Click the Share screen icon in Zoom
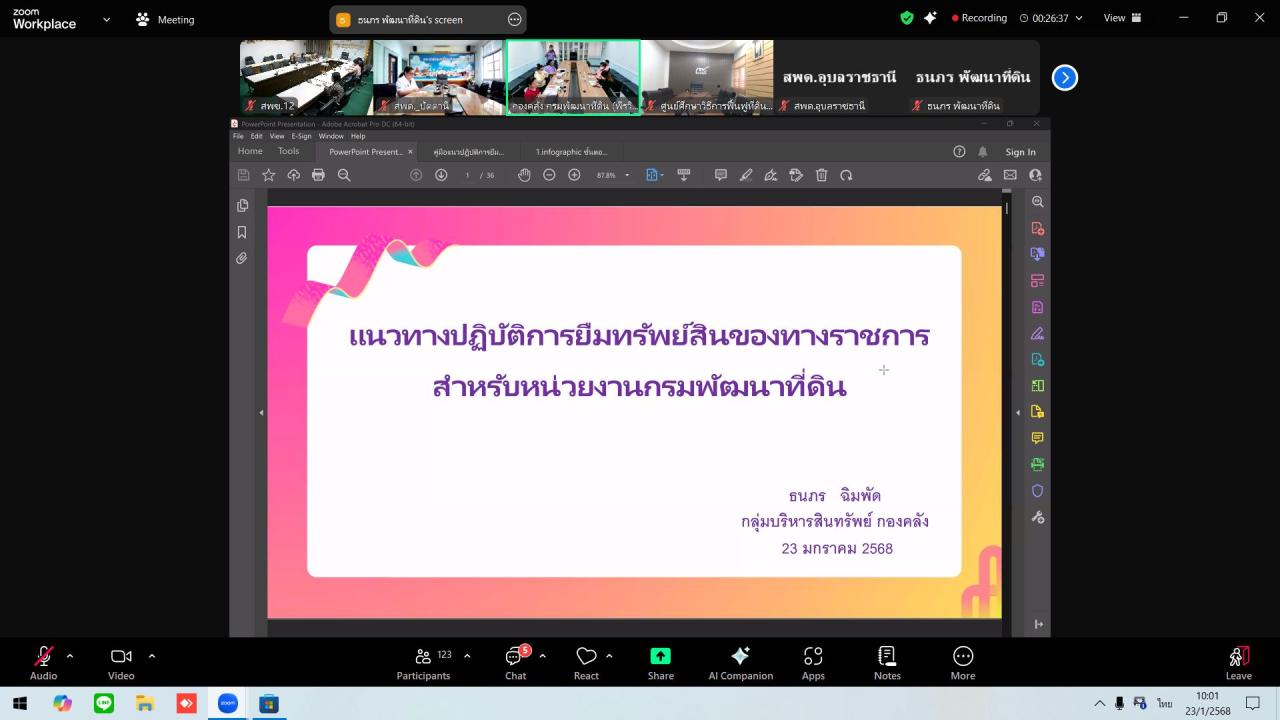The image size is (1280, 720). pyautogui.click(x=660, y=655)
